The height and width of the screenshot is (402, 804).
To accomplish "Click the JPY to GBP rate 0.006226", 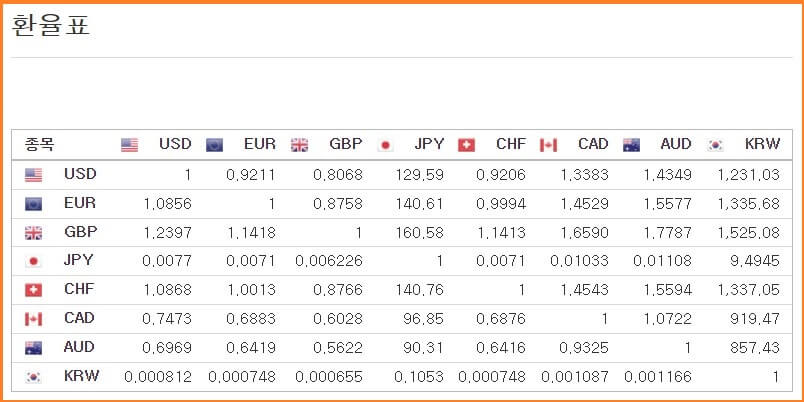I will point(329,262).
